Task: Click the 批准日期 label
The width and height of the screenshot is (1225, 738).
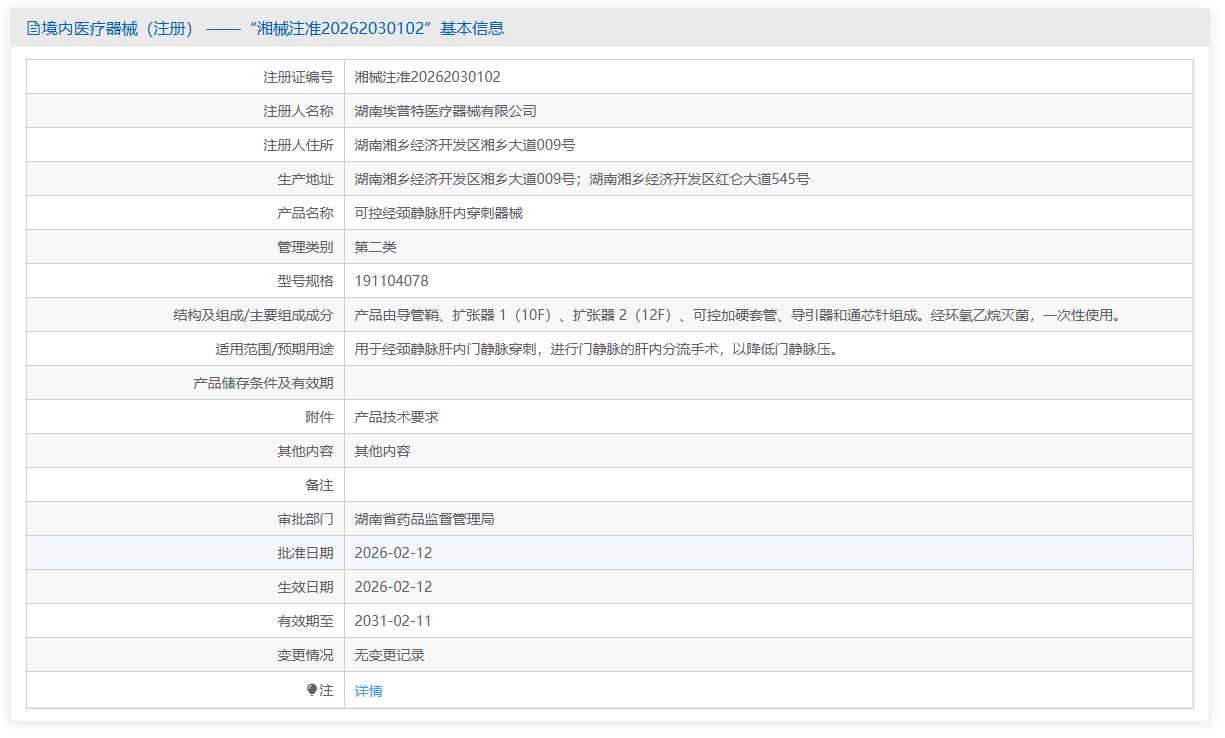Action: coord(305,553)
